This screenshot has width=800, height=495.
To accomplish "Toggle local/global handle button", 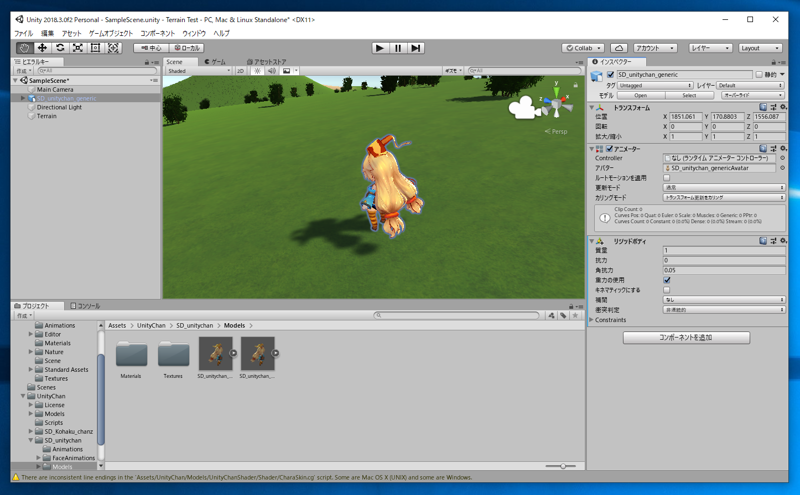I will tap(187, 48).
